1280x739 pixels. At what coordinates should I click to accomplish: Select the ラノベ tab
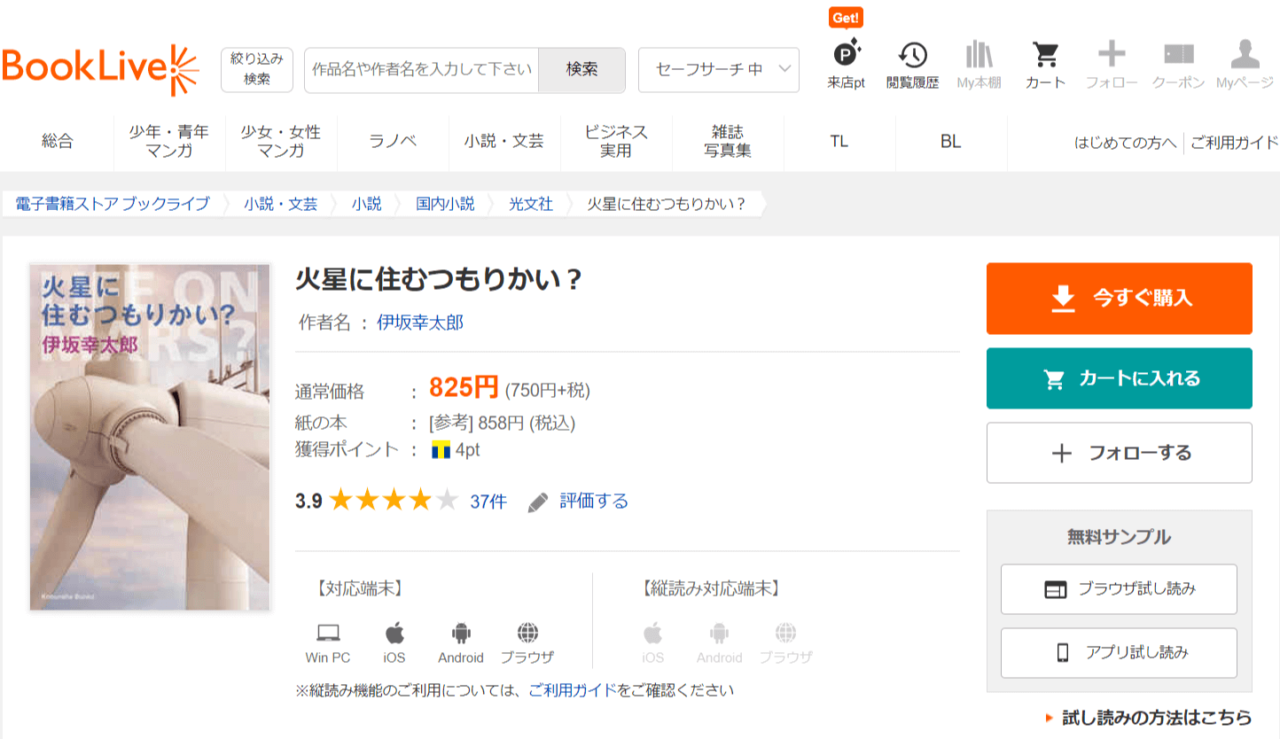[x=393, y=142]
